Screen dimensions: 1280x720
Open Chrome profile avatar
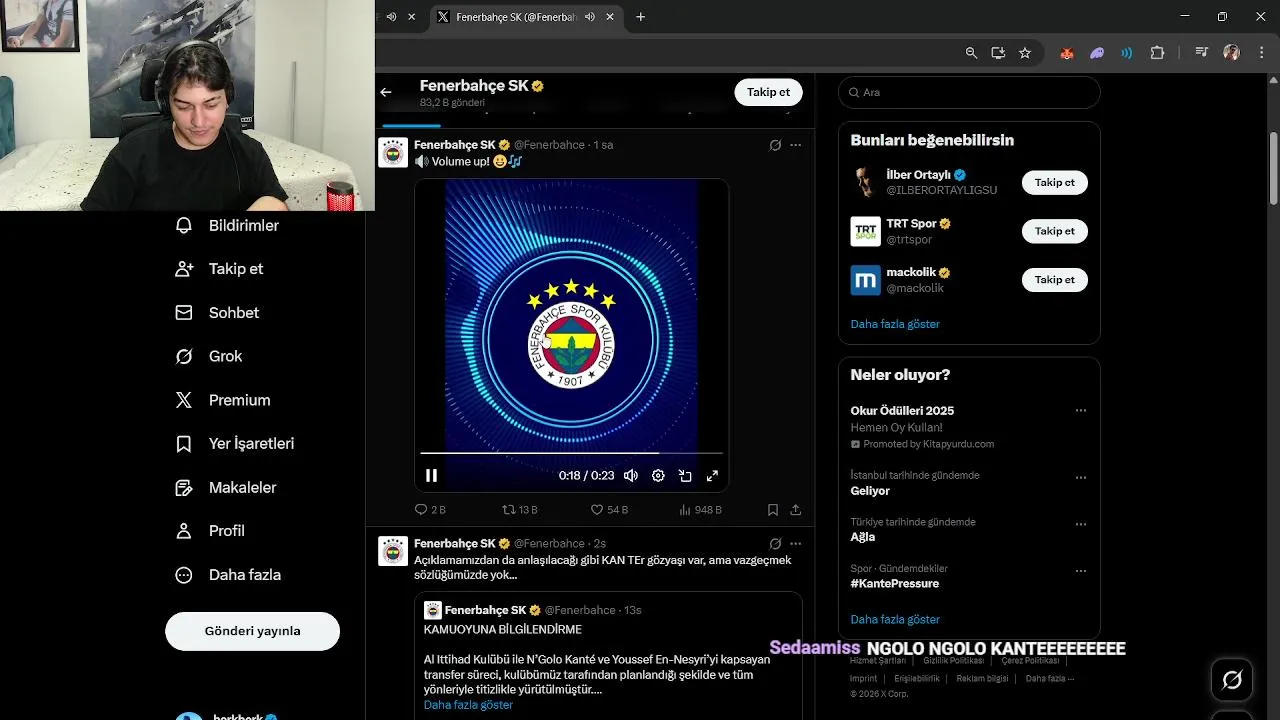[x=1231, y=53]
